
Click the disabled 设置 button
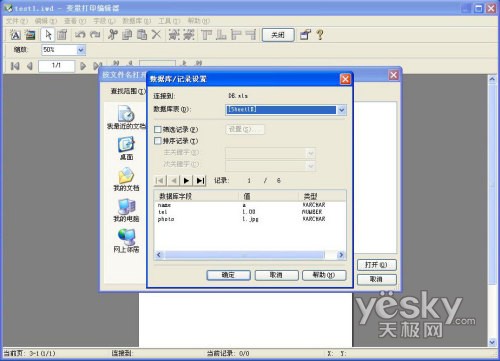tap(245, 129)
